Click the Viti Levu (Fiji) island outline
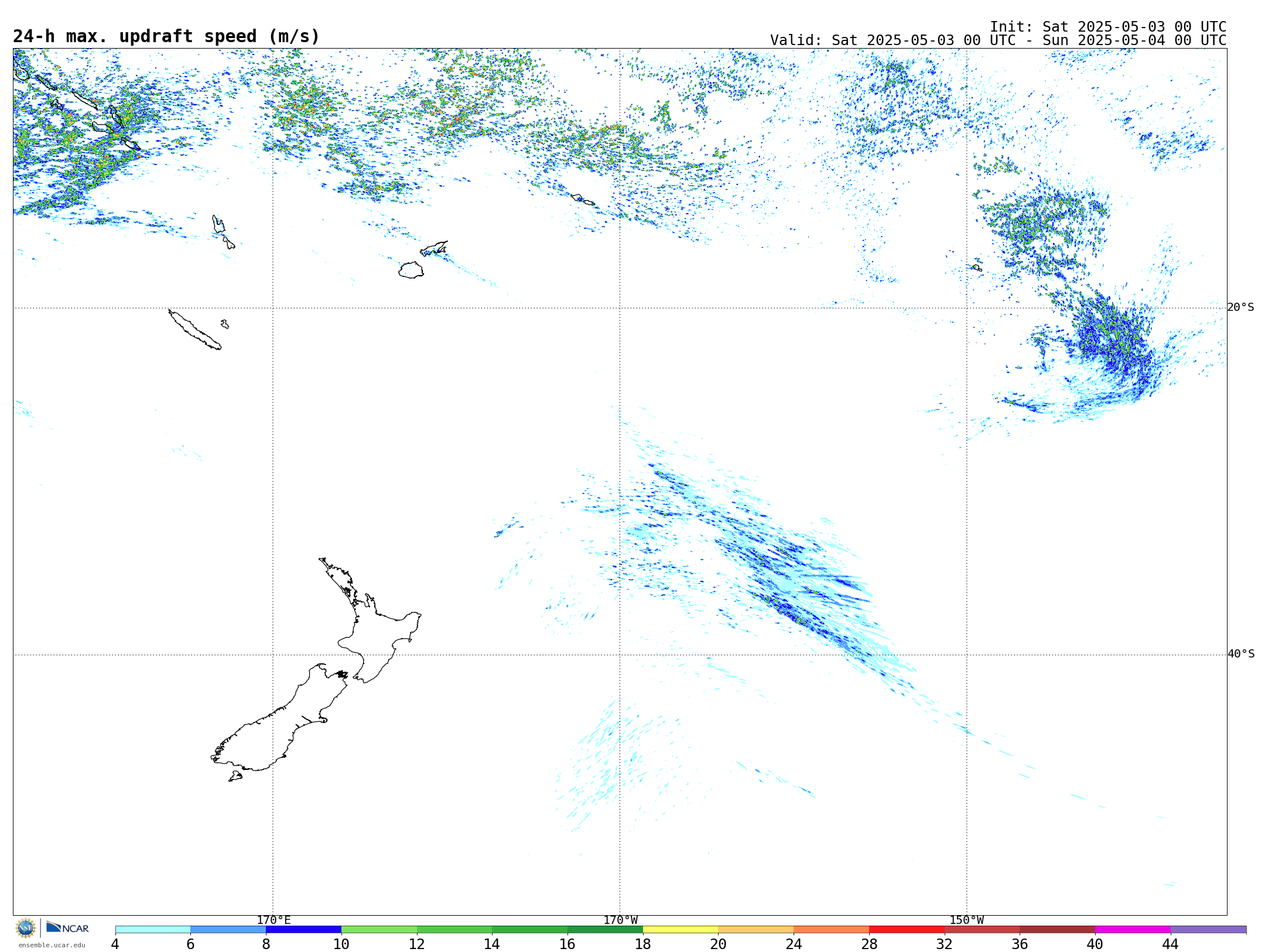Image resolution: width=1265 pixels, height=952 pixels. [x=411, y=270]
